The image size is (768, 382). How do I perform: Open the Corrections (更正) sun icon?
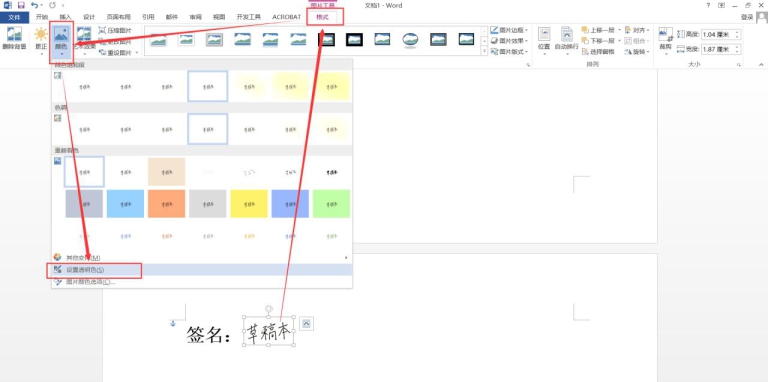(x=41, y=39)
